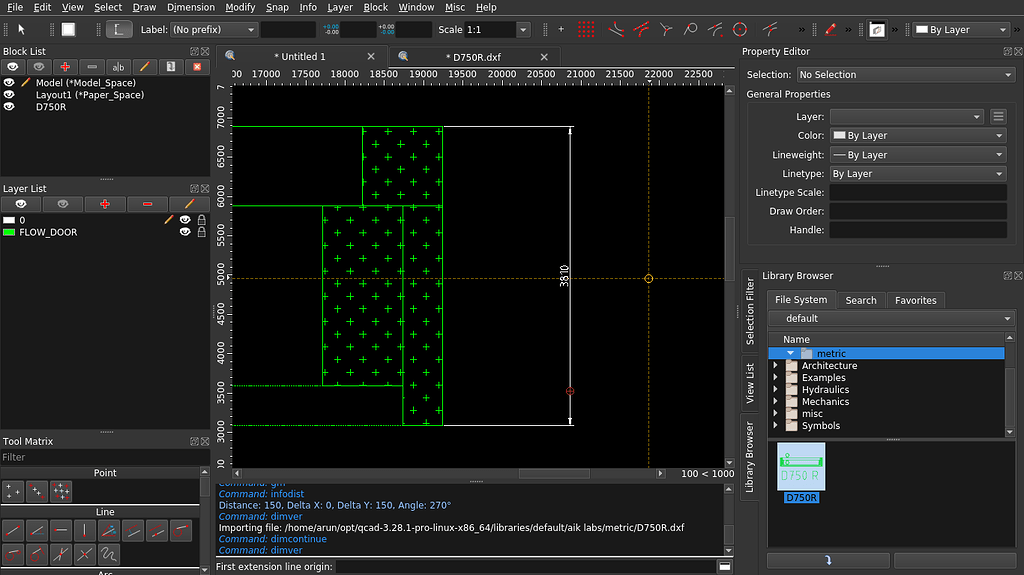
Task: Select horizontal line tool in Tool Matrix
Action: tap(60, 531)
